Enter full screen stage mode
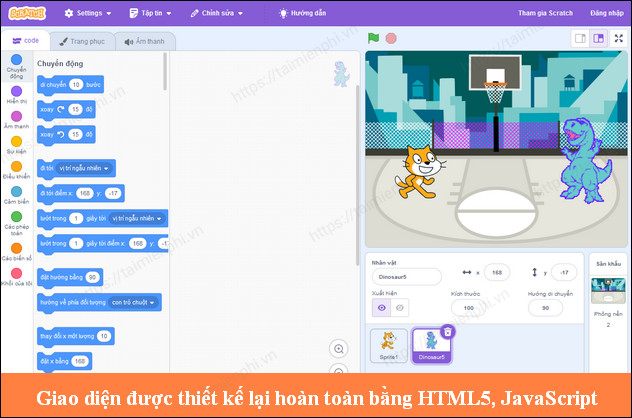This screenshot has width=632, height=418. coord(619,39)
